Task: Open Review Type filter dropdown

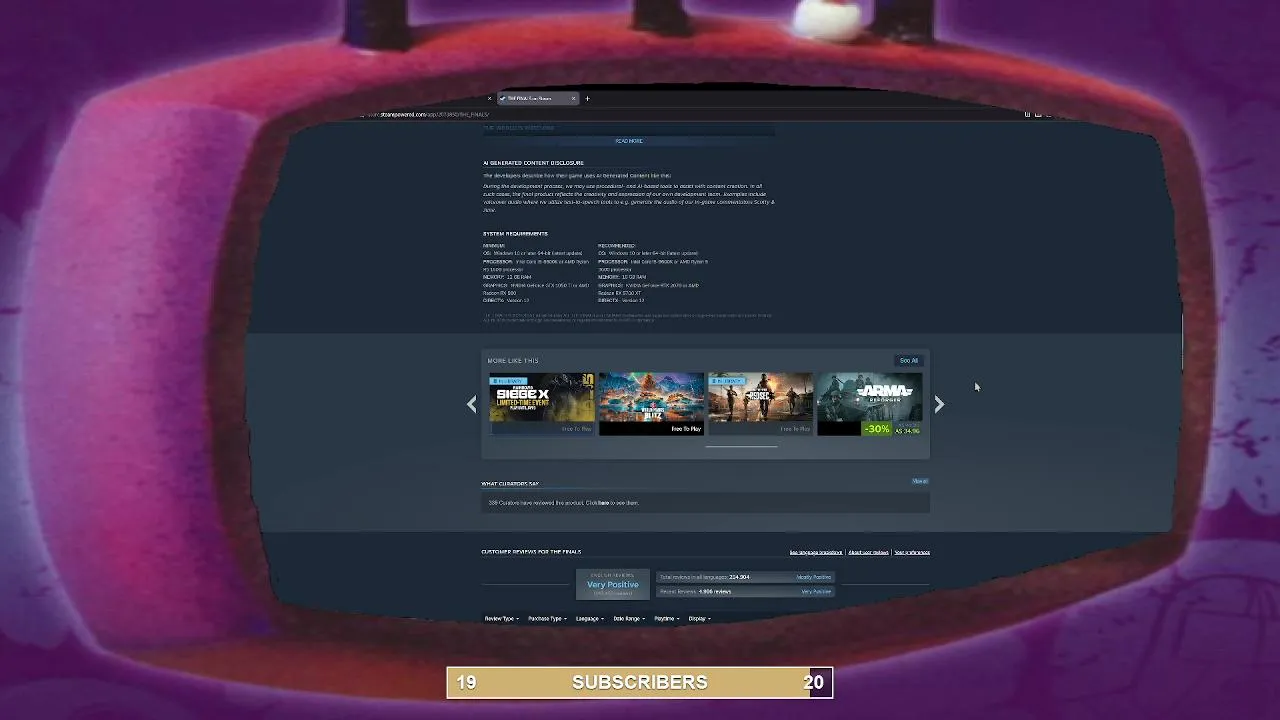Action: [x=502, y=619]
